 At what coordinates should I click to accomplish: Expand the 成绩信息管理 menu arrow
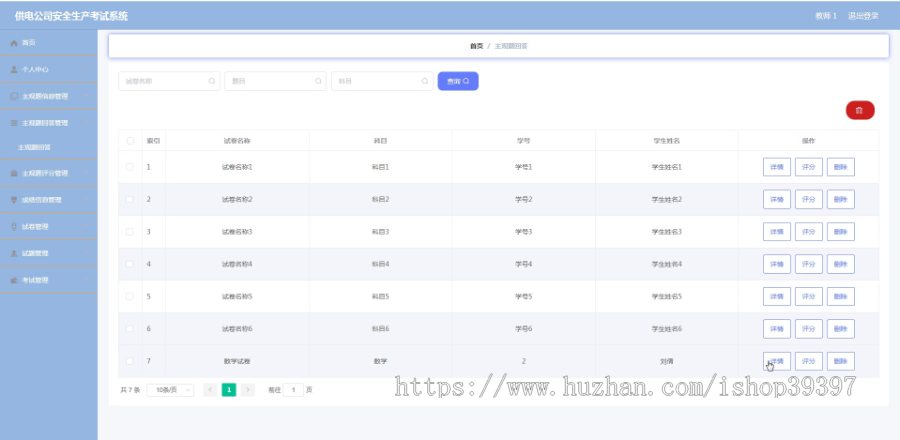(86, 200)
